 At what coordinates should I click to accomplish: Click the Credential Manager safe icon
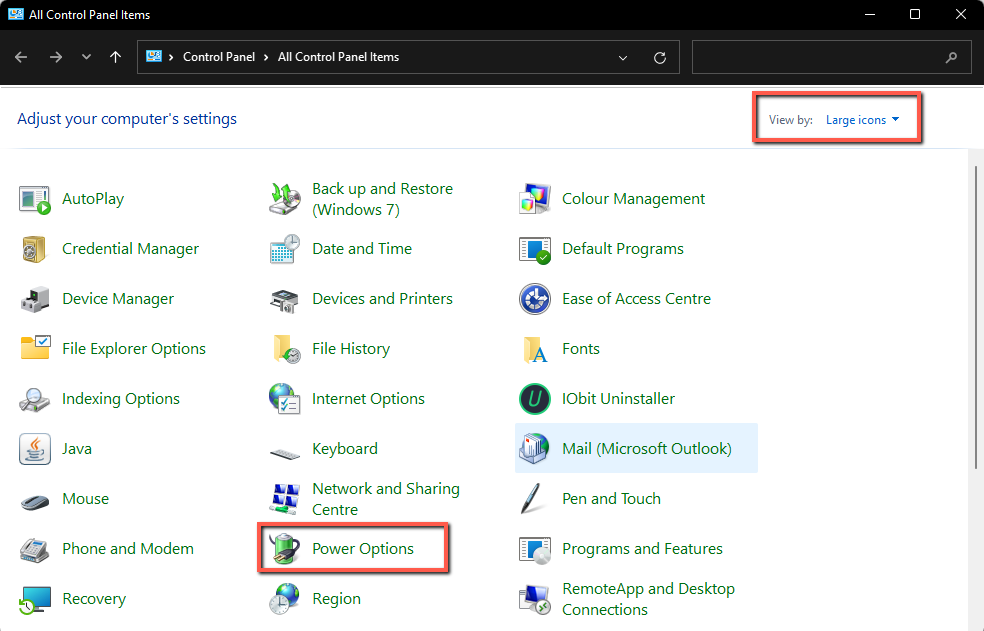35,249
